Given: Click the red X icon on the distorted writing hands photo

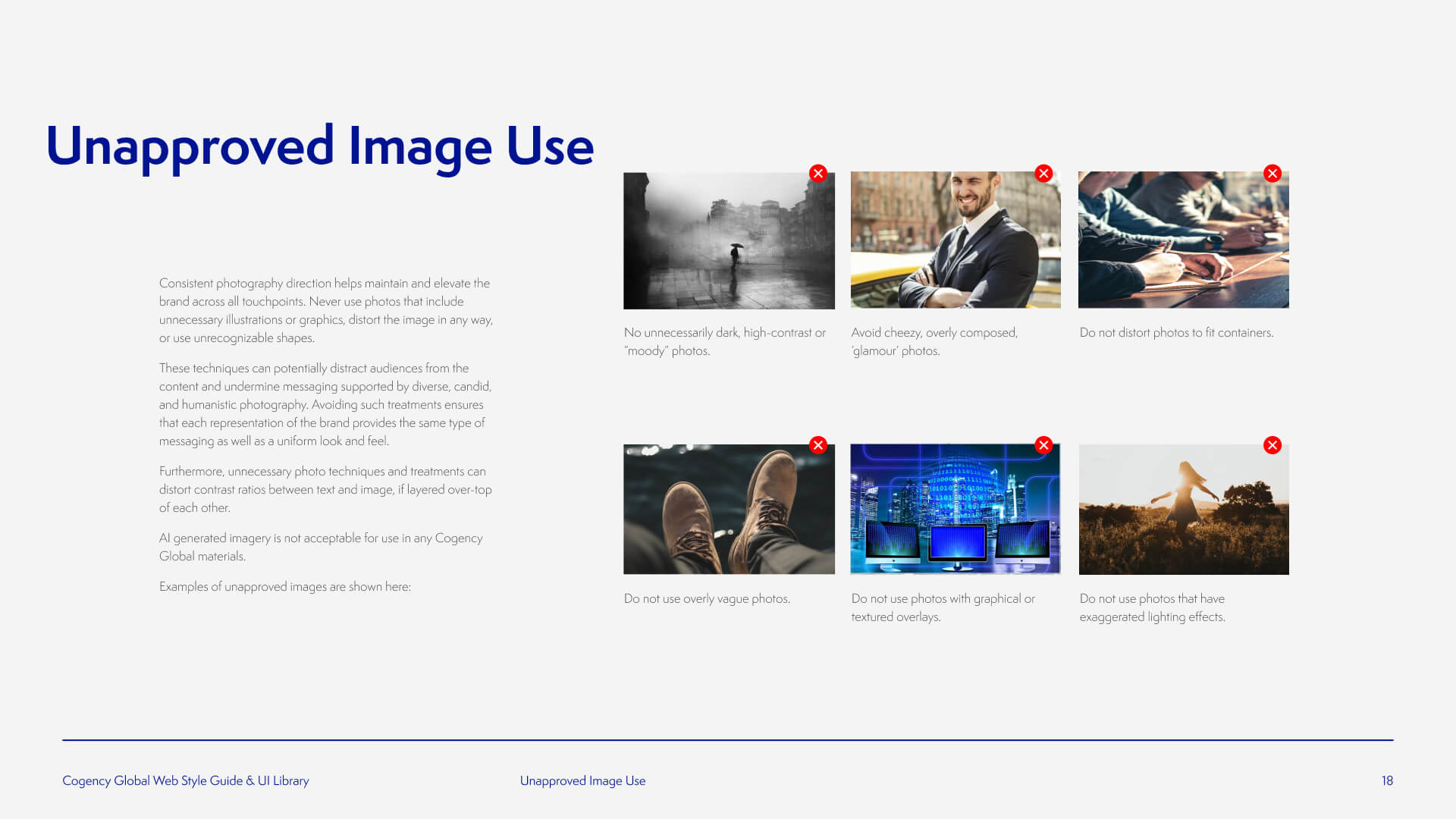Looking at the screenshot, I should (x=1272, y=173).
